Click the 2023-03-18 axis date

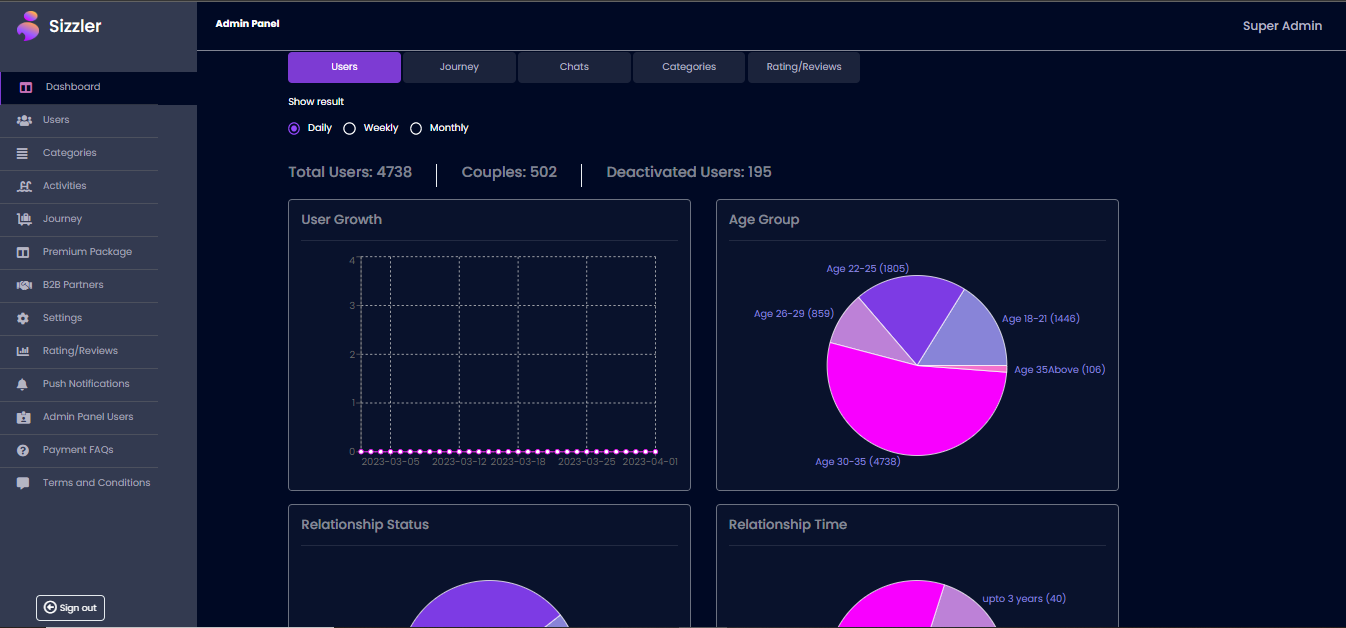click(518, 462)
